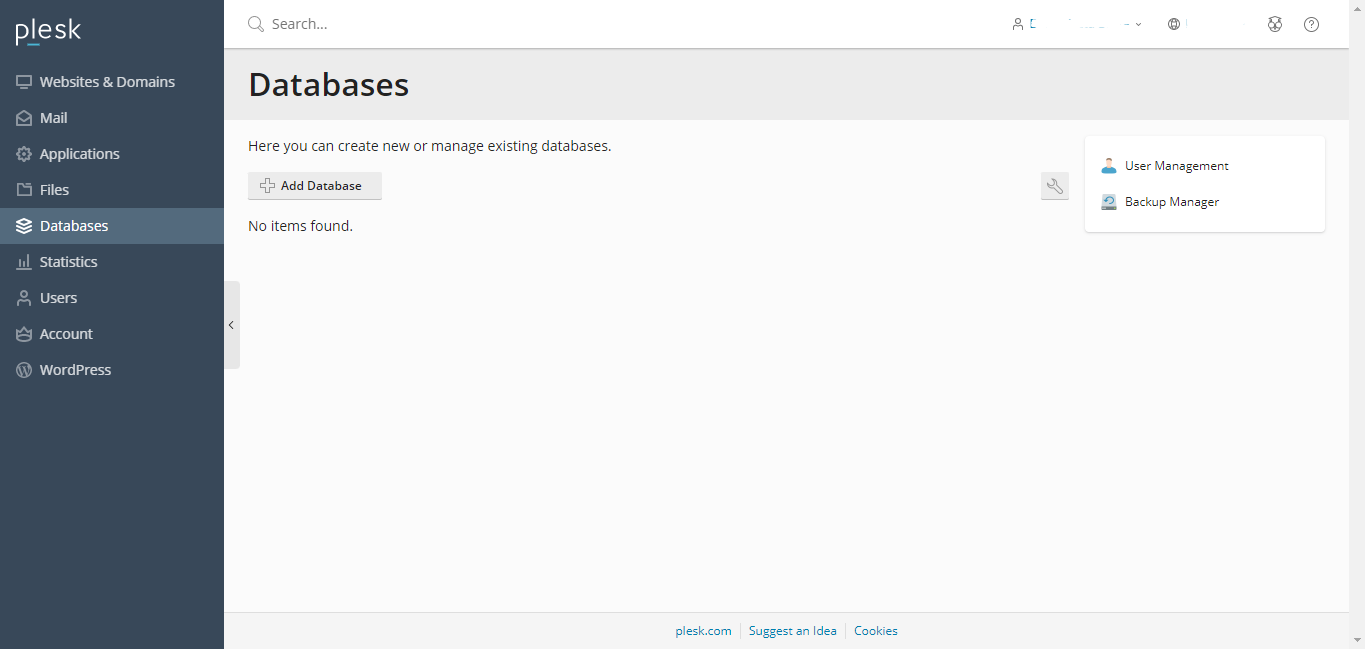Click the globe subscription icon
The height and width of the screenshot is (649, 1365).
coord(1174,24)
